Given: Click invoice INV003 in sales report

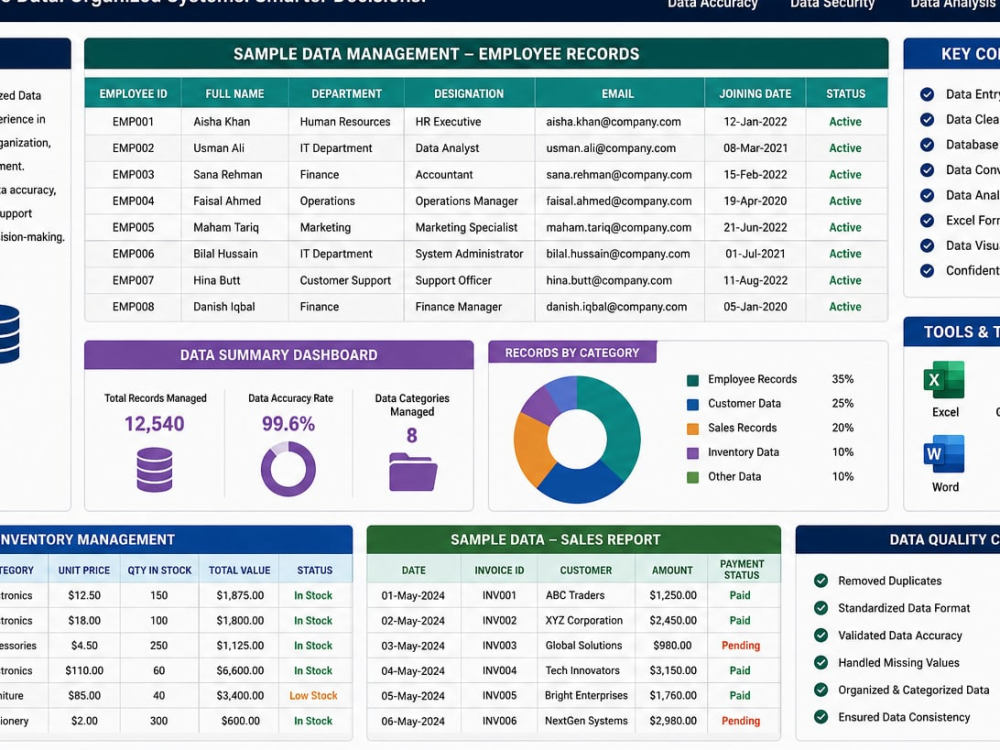Looking at the screenshot, I should [499, 645].
